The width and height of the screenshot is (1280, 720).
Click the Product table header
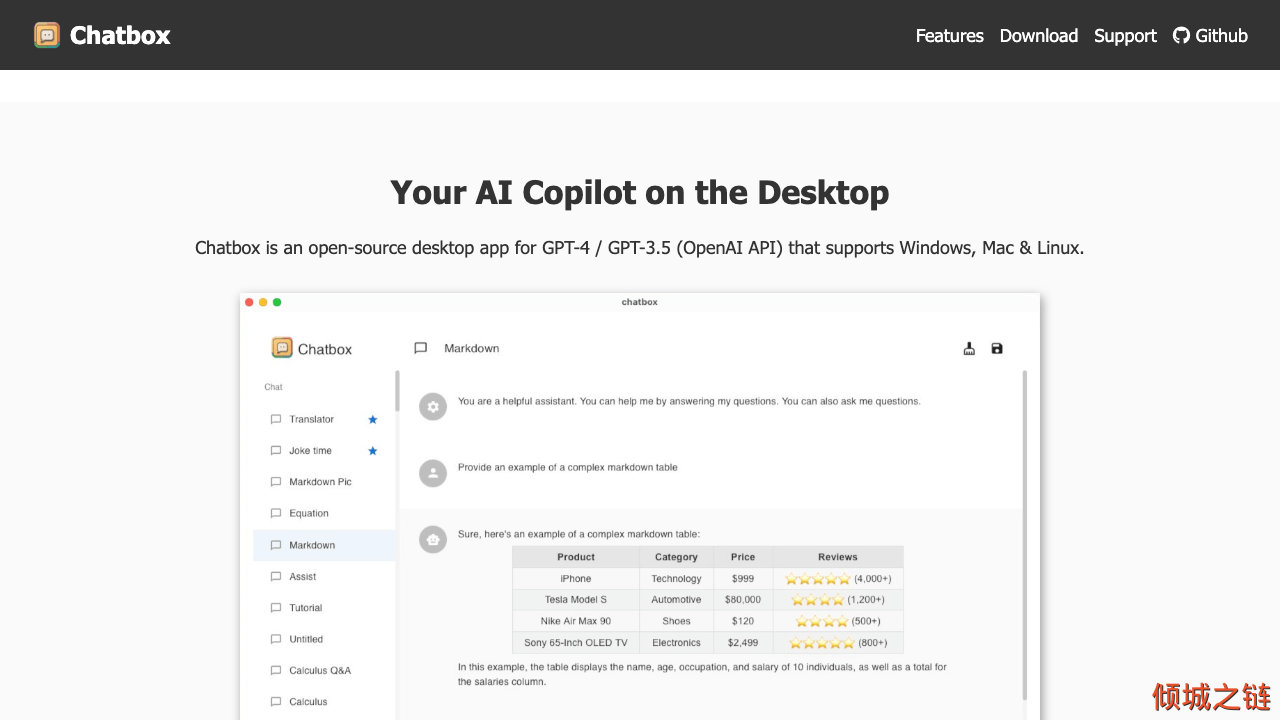[x=576, y=557]
